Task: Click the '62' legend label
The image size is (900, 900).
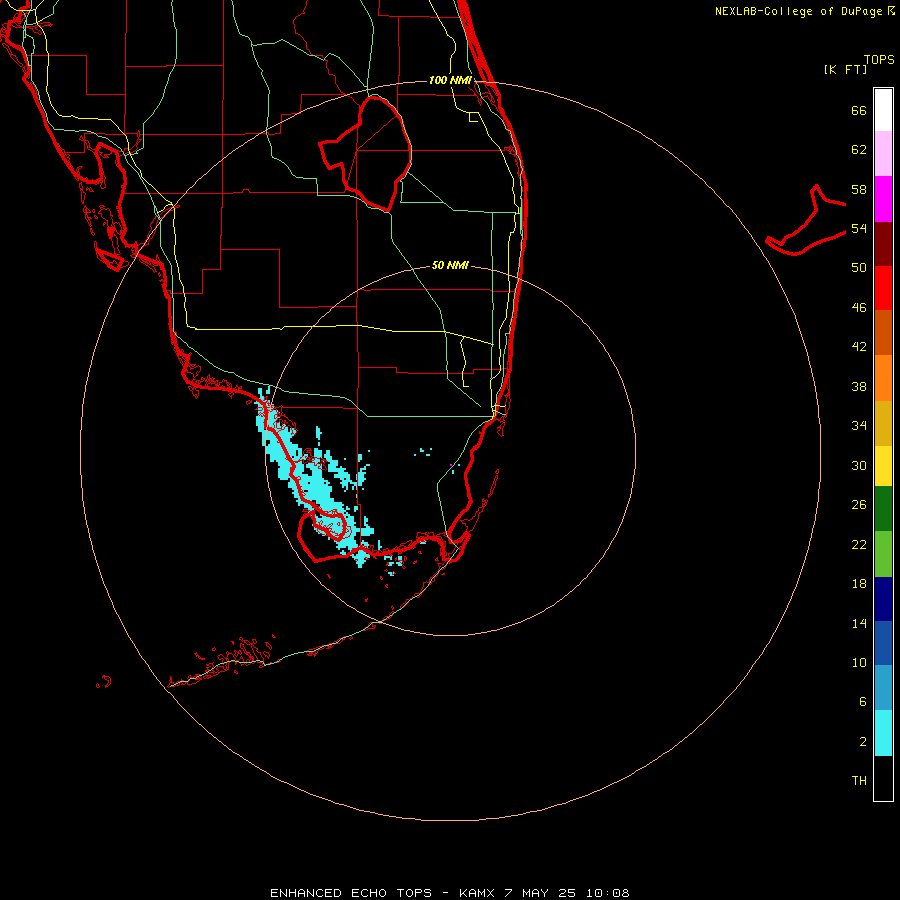Action: tap(859, 150)
